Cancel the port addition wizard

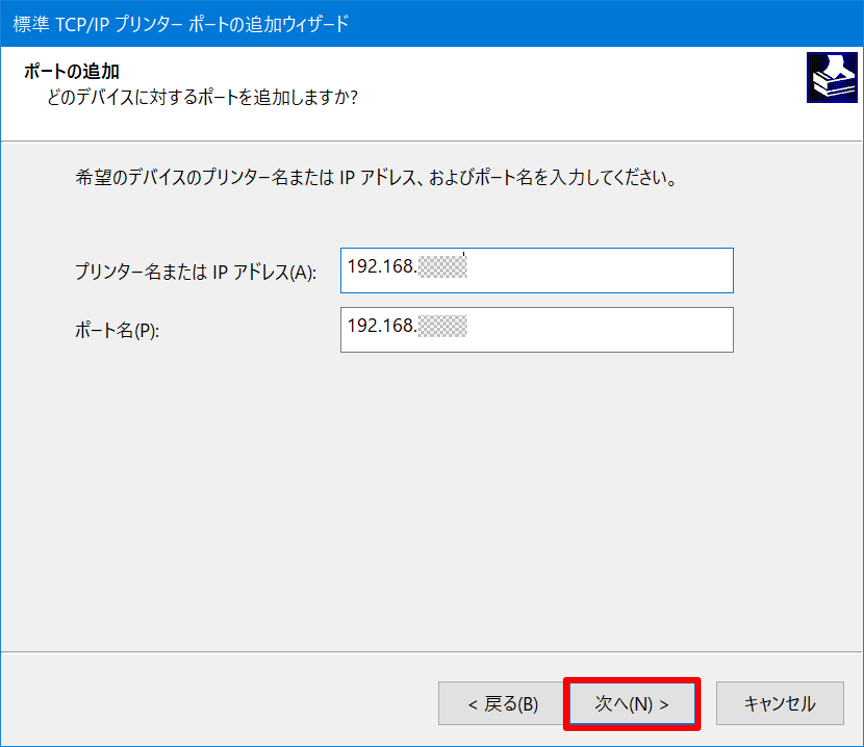click(781, 703)
